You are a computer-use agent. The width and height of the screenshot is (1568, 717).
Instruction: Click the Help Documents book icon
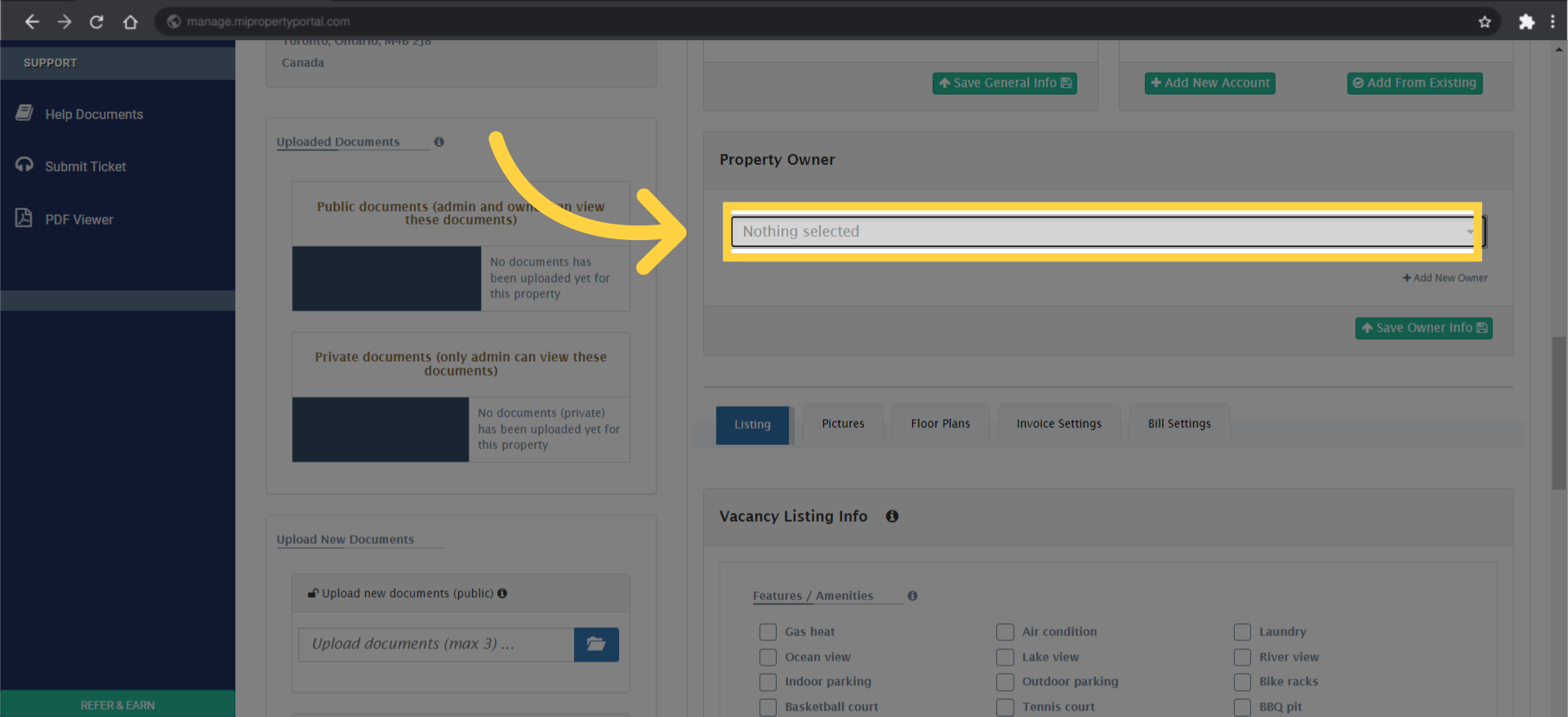pos(24,113)
